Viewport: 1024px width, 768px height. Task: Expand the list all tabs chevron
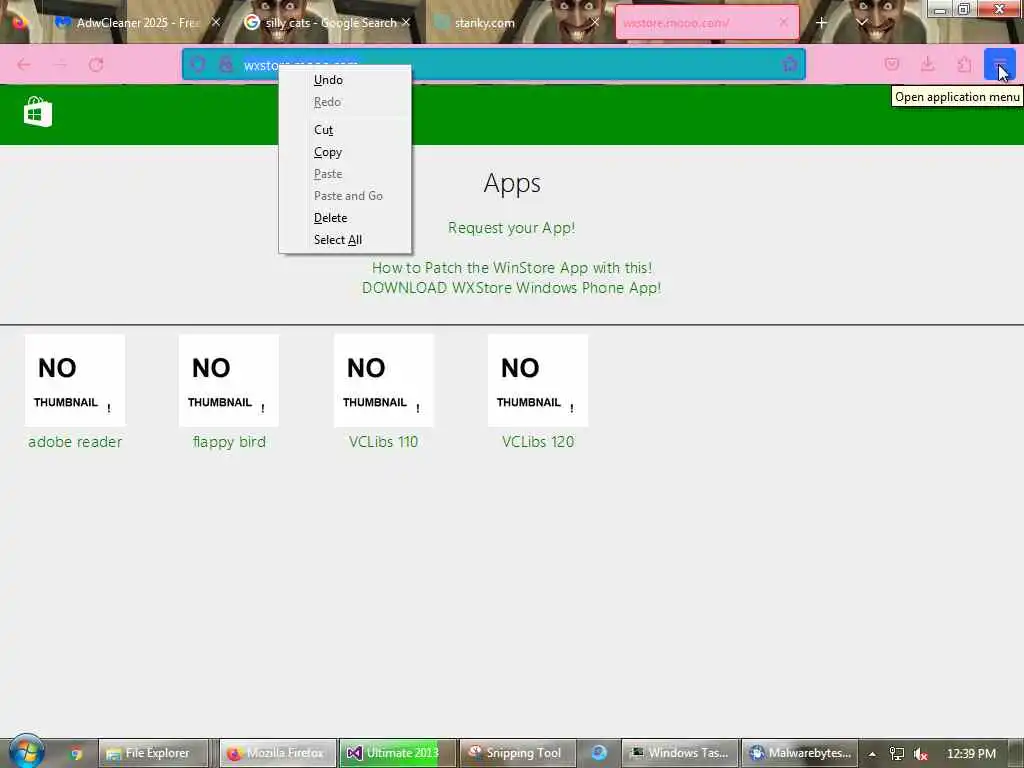(x=861, y=23)
